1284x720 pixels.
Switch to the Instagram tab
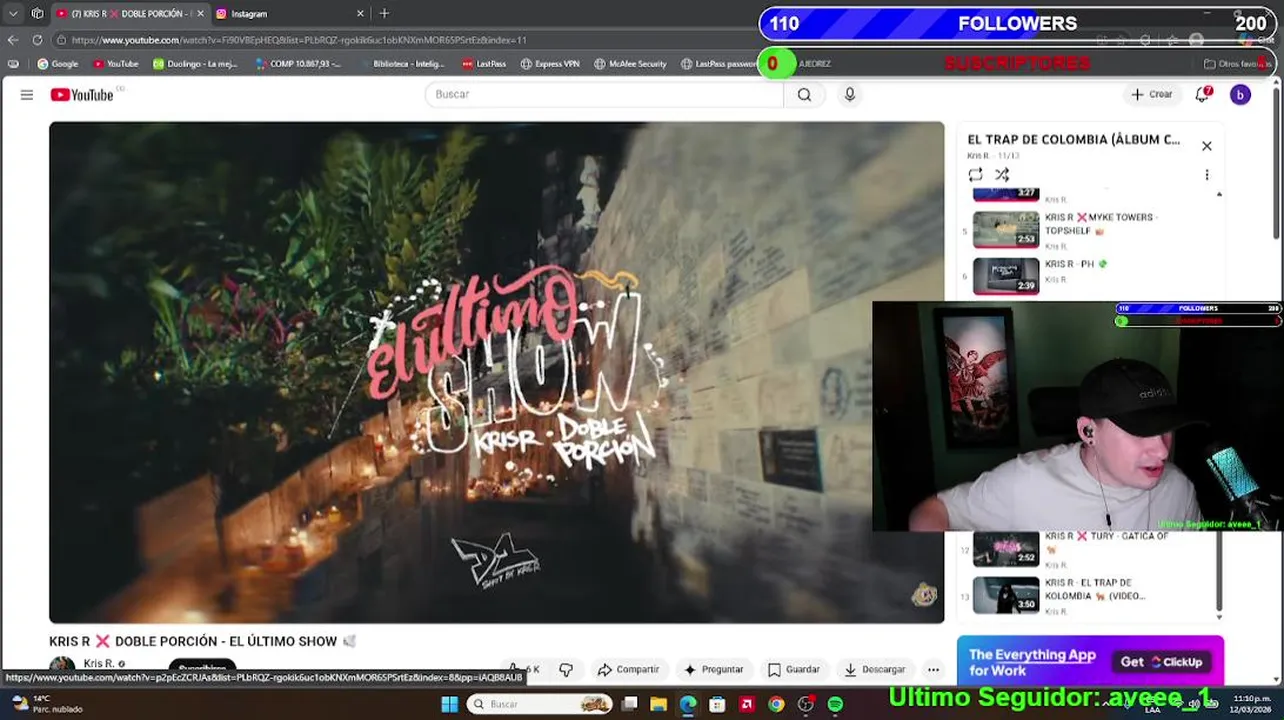pyautogui.click(x=287, y=14)
